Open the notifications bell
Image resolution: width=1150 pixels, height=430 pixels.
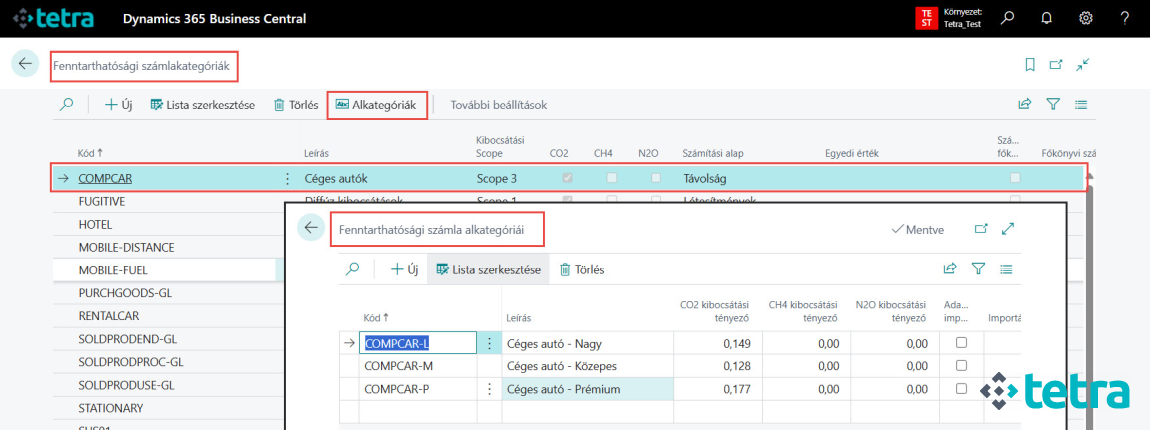point(1047,18)
